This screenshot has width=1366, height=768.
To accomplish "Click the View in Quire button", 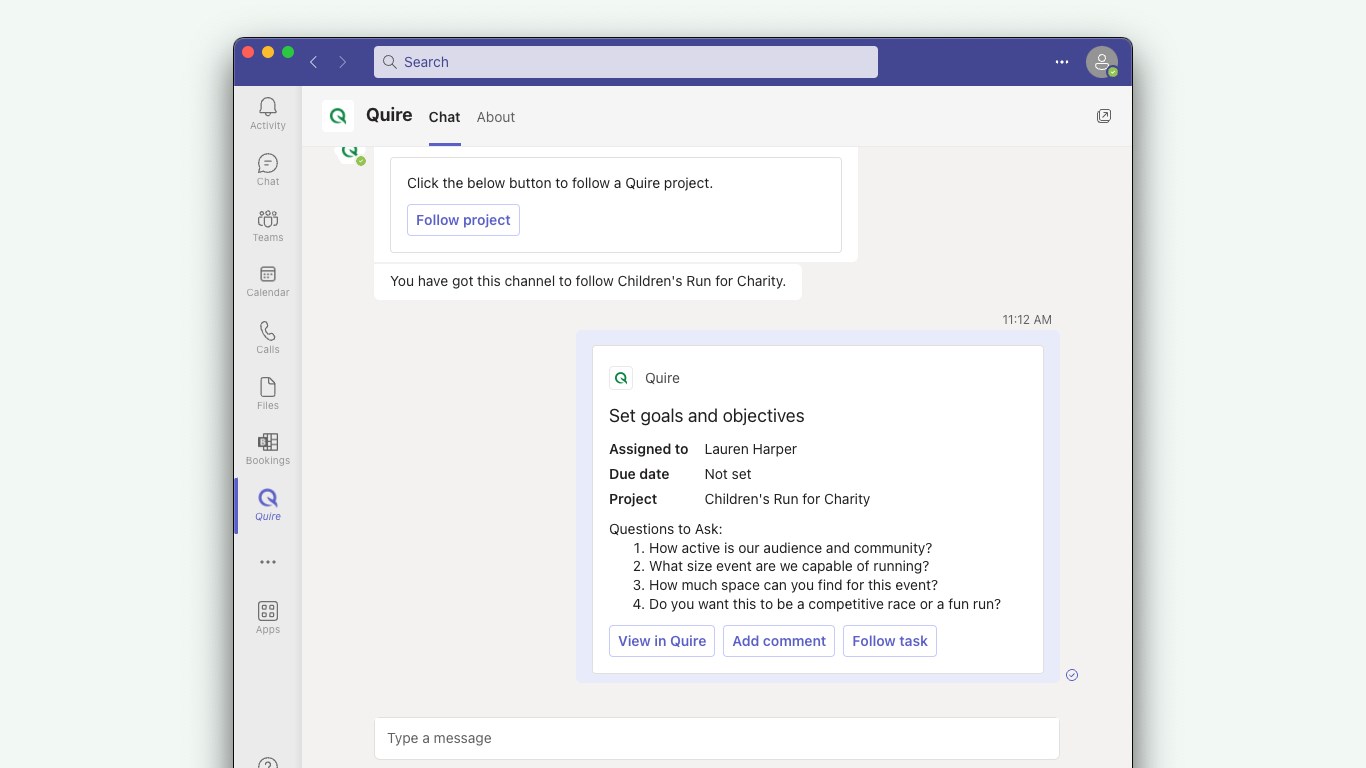I will pos(662,641).
